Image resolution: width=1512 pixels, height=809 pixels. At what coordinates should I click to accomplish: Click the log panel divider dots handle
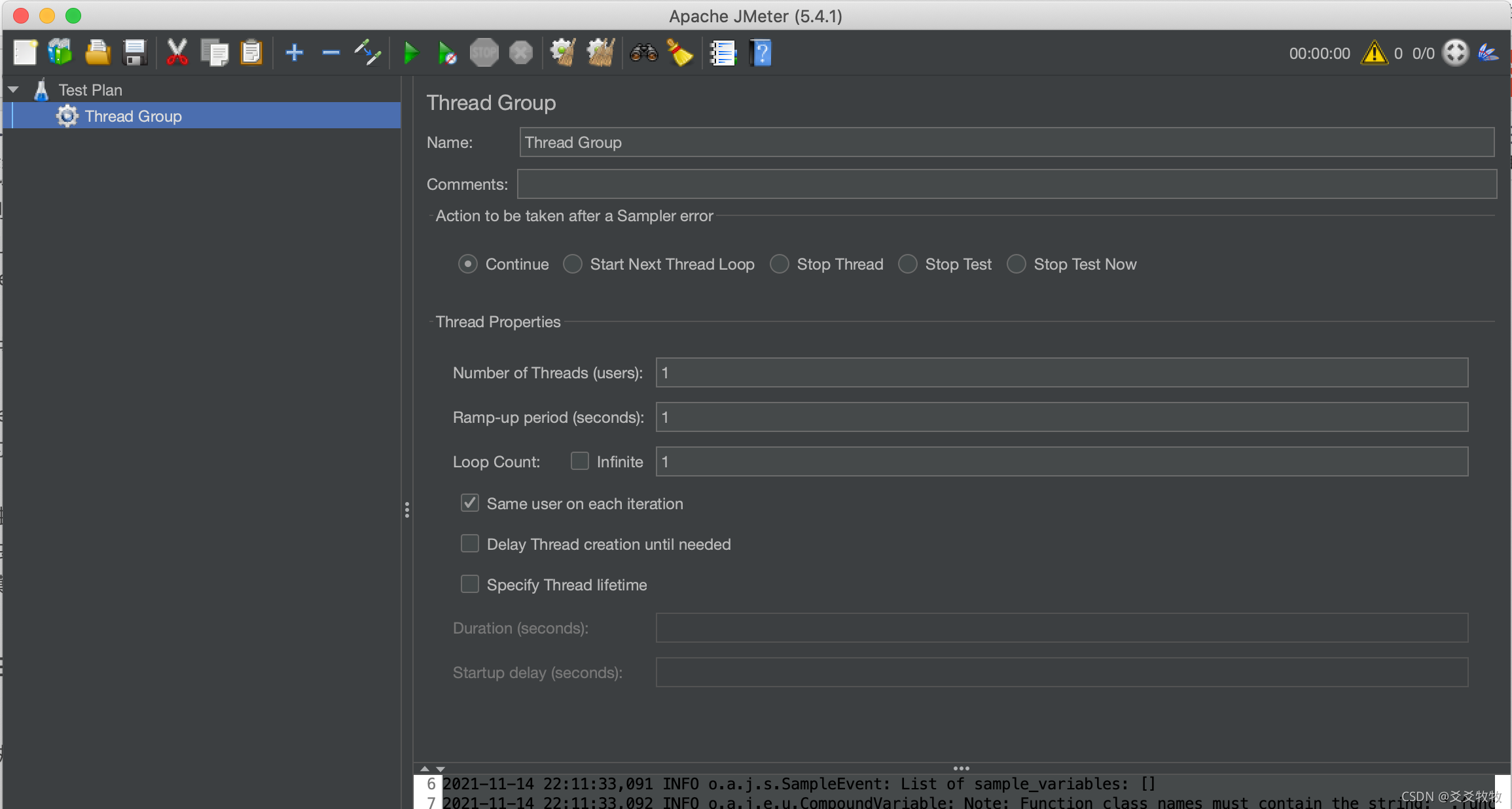(x=961, y=768)
